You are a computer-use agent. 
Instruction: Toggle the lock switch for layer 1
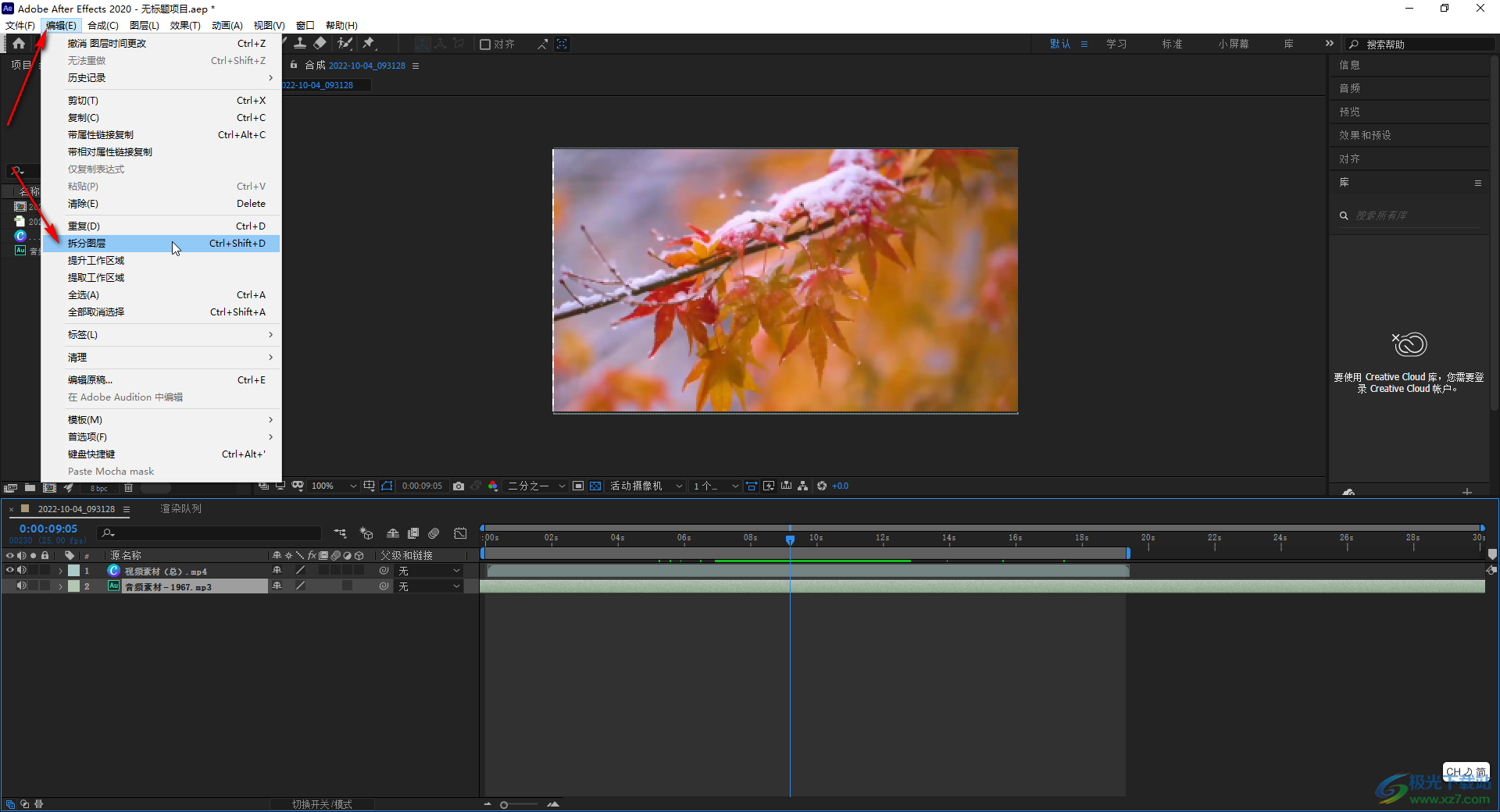[45, 571]
